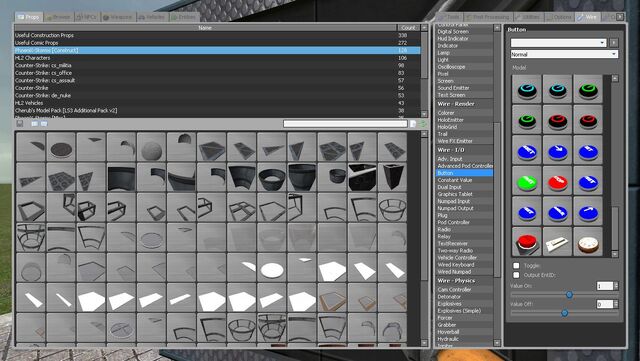Choose the Detonator wire tool

464,296
